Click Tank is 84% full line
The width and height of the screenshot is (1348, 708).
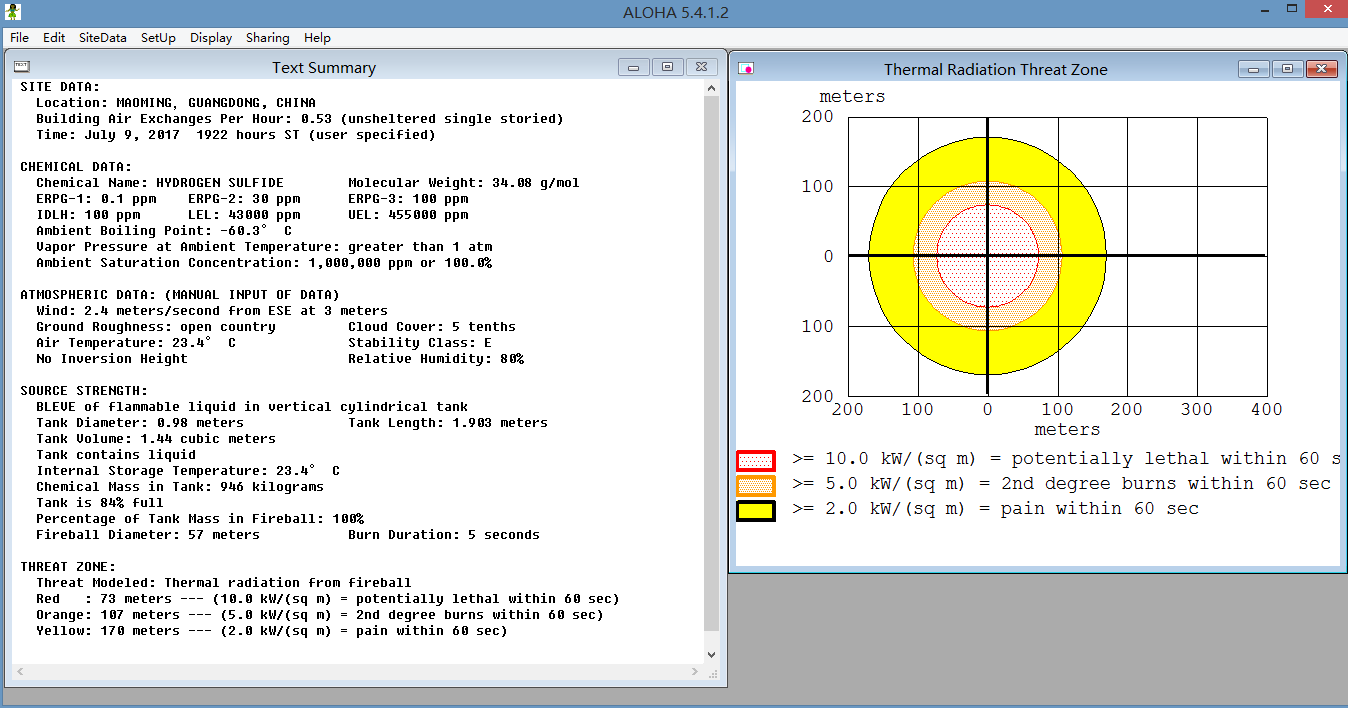tap(100, 503)
